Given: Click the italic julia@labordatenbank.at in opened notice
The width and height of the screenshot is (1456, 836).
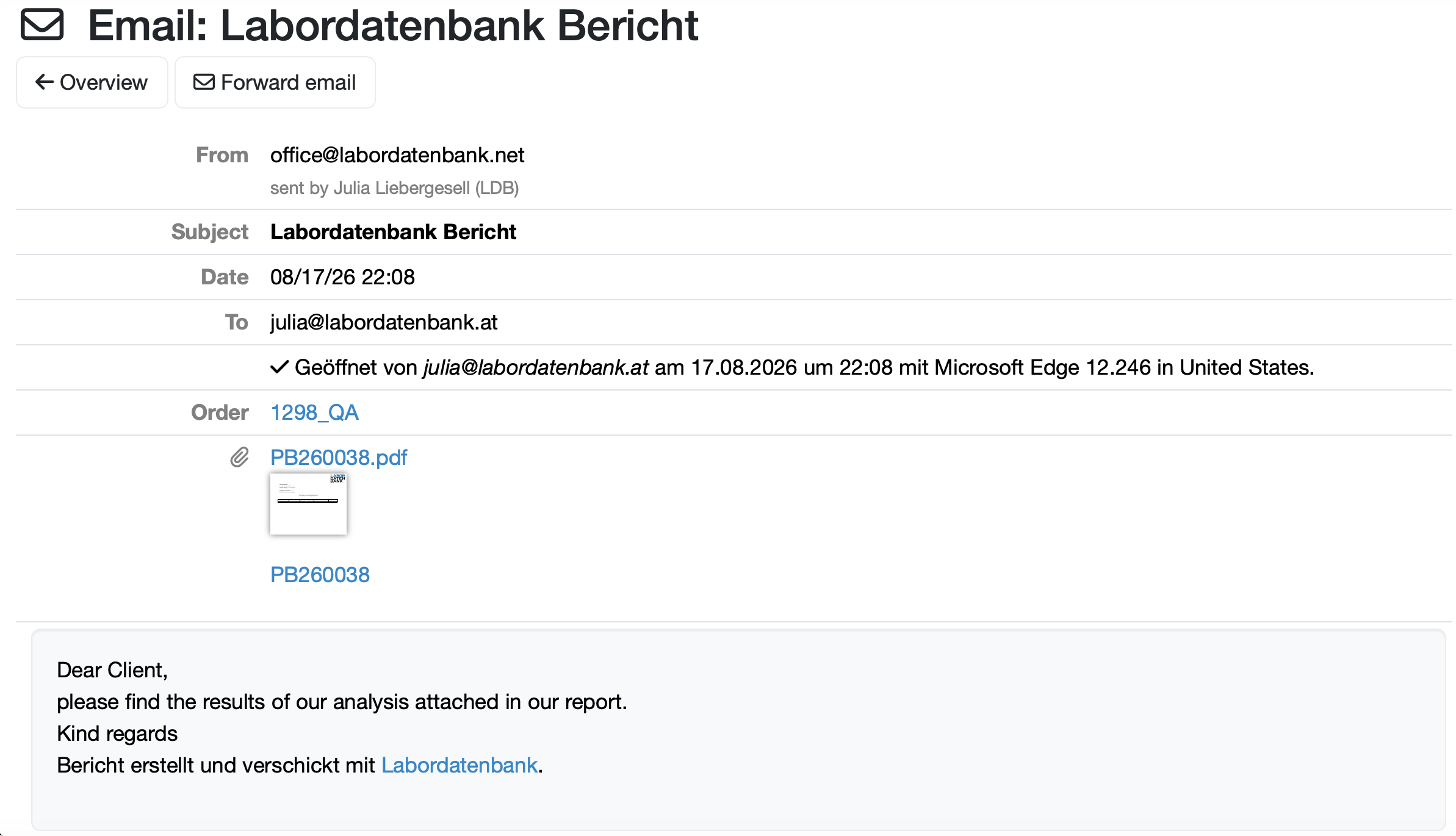Looking at the screenshot, I should point(536,367).
